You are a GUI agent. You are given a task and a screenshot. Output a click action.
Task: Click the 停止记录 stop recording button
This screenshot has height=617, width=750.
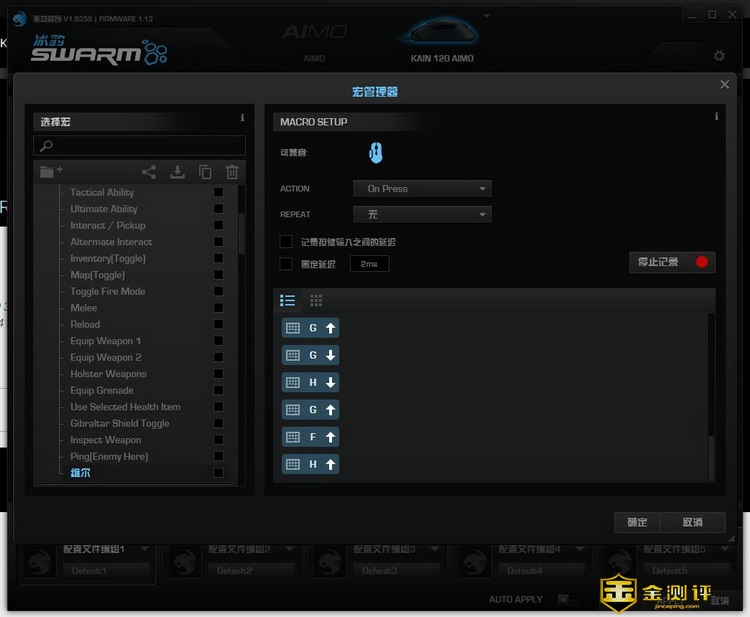[672, 262]
